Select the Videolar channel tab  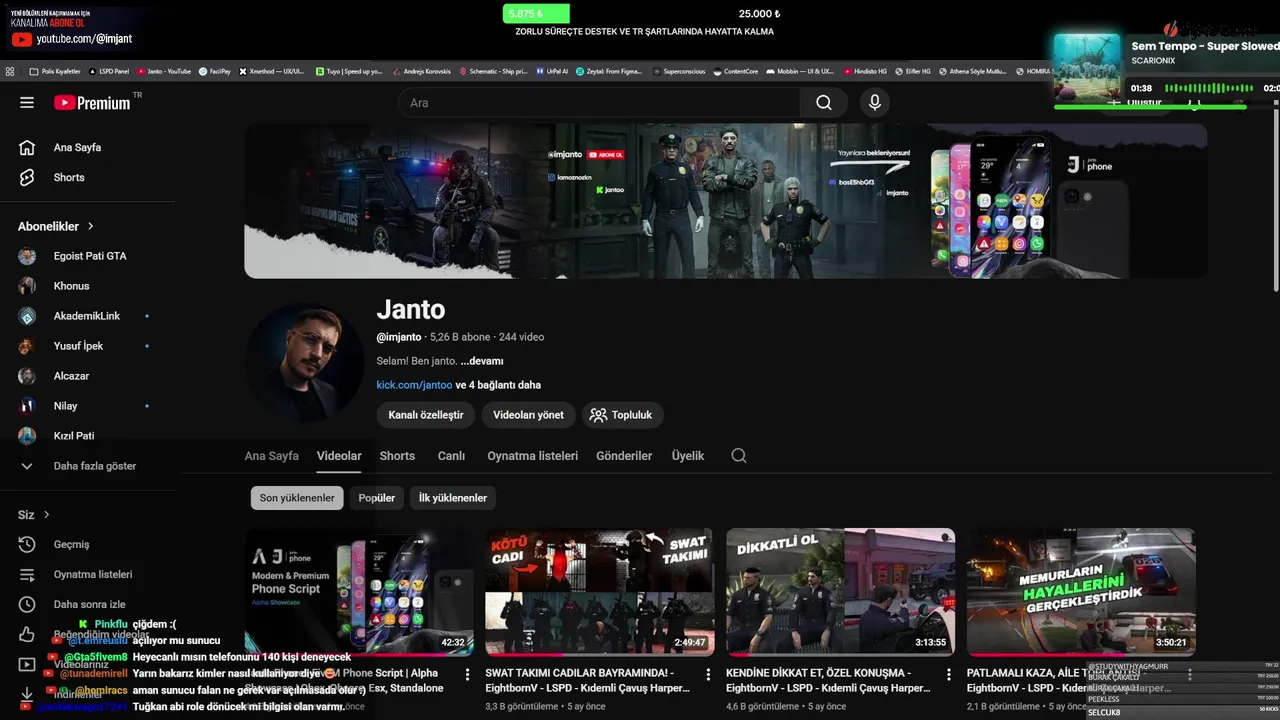(x=339, y=456)
